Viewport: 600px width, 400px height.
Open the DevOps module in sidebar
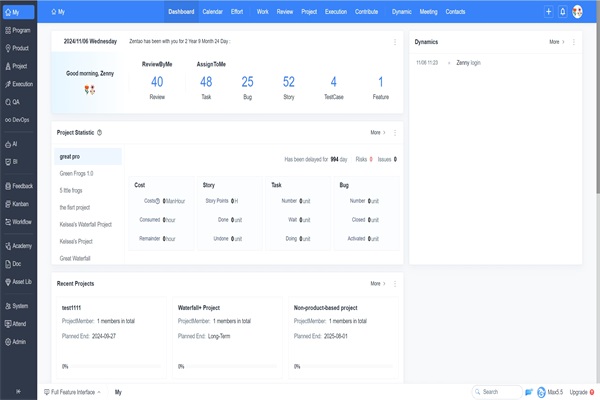(x=18, y=120)
